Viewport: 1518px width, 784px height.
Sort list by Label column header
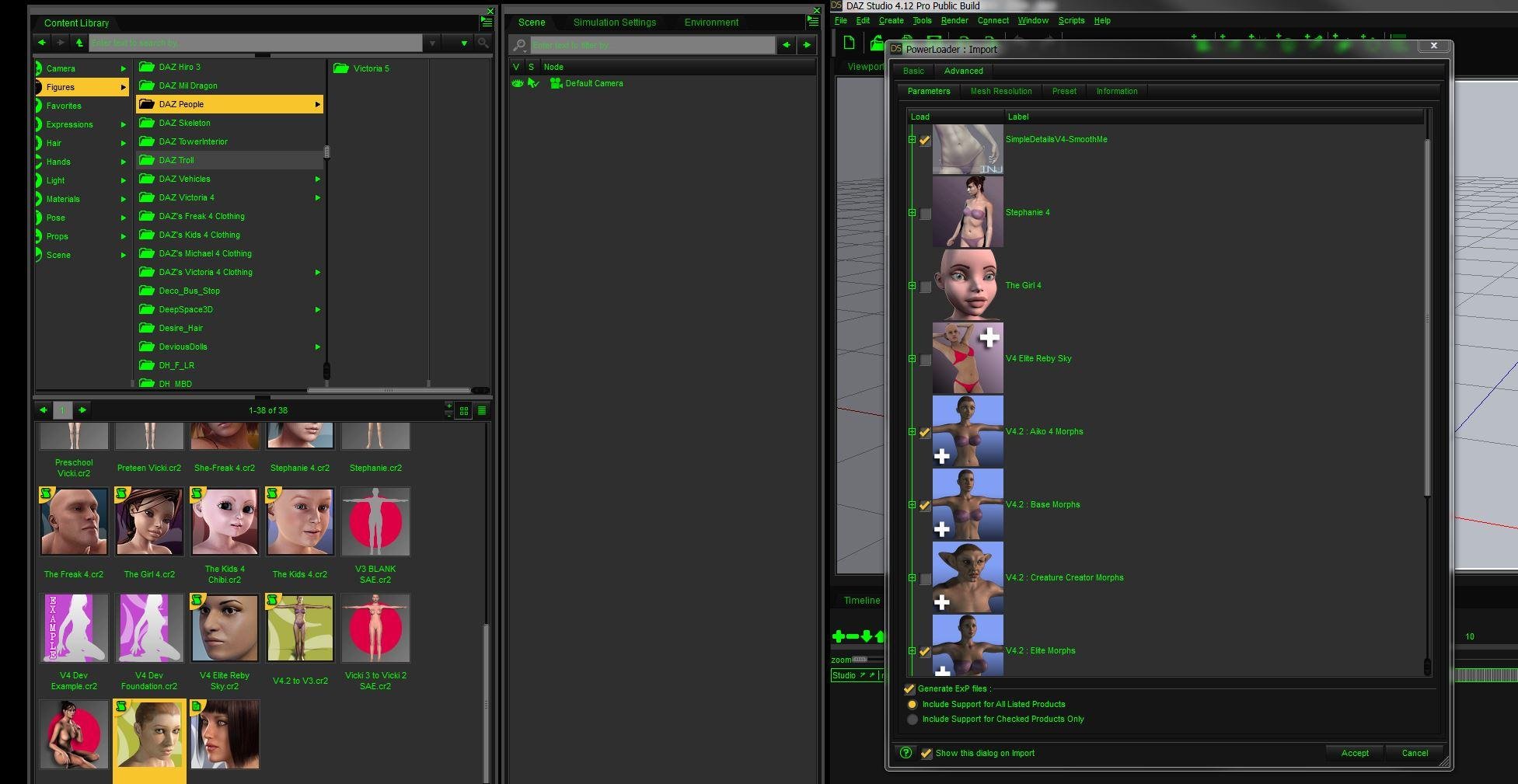(1213, 117)
